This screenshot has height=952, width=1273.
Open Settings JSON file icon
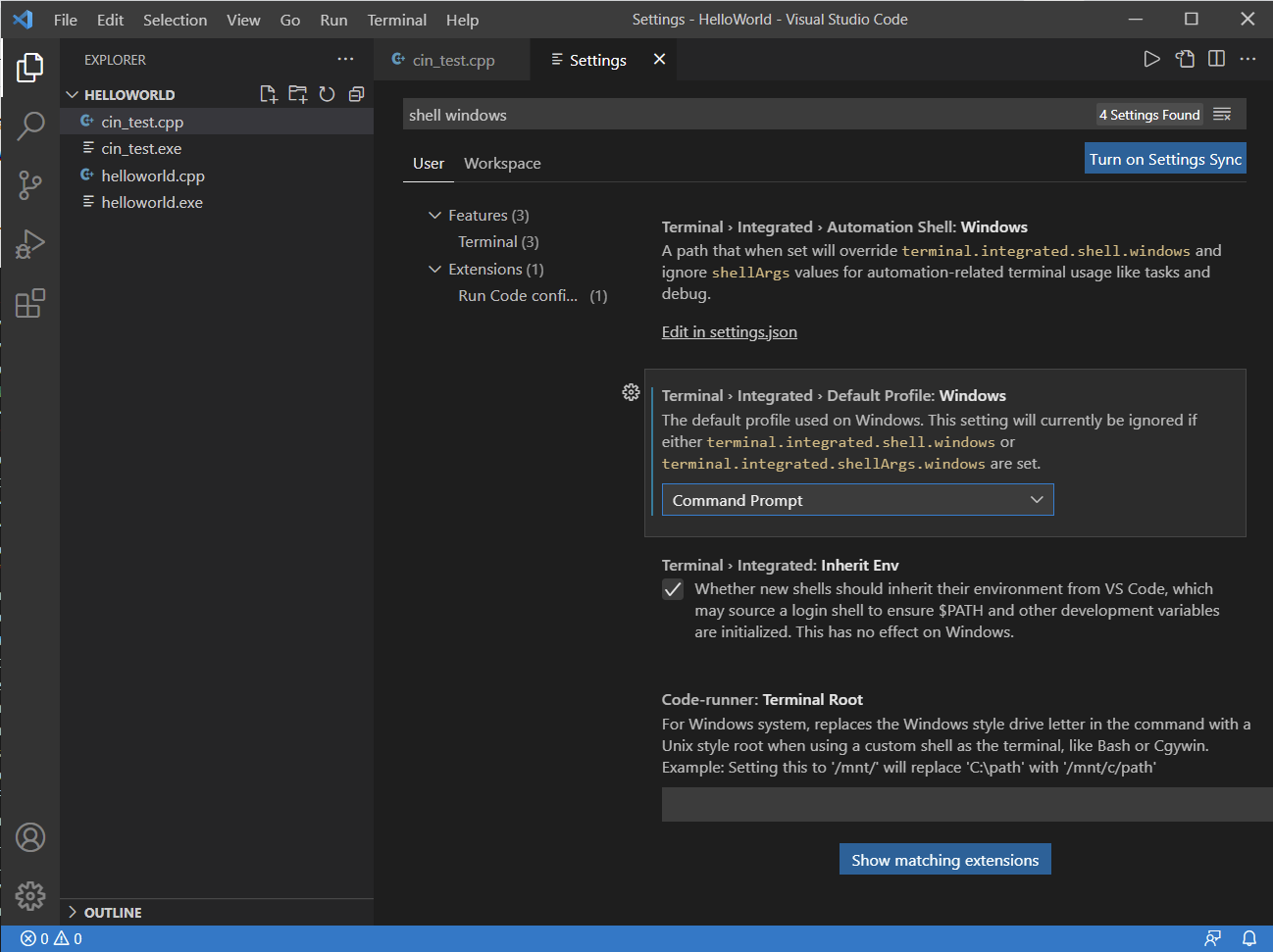[1185, 59]
